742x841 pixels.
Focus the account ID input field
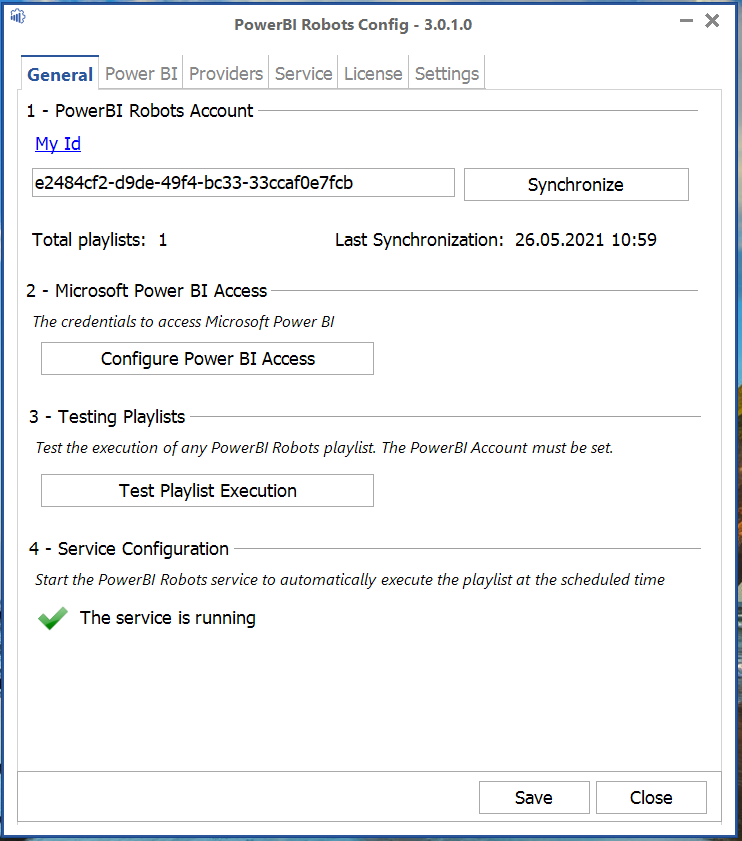tap(243, 183)
